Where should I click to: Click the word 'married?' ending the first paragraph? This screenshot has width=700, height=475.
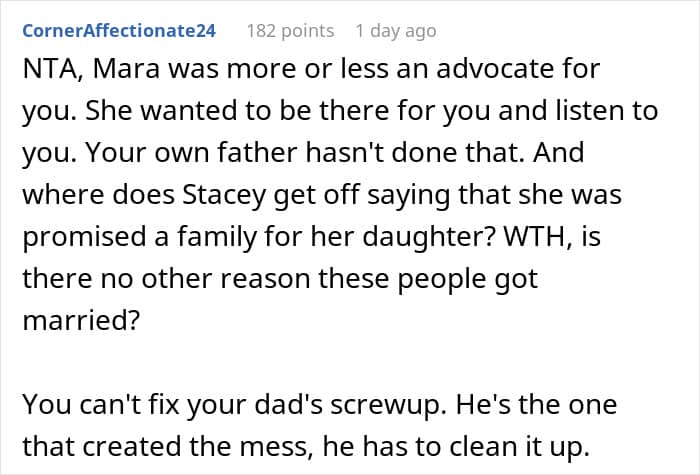81,320
